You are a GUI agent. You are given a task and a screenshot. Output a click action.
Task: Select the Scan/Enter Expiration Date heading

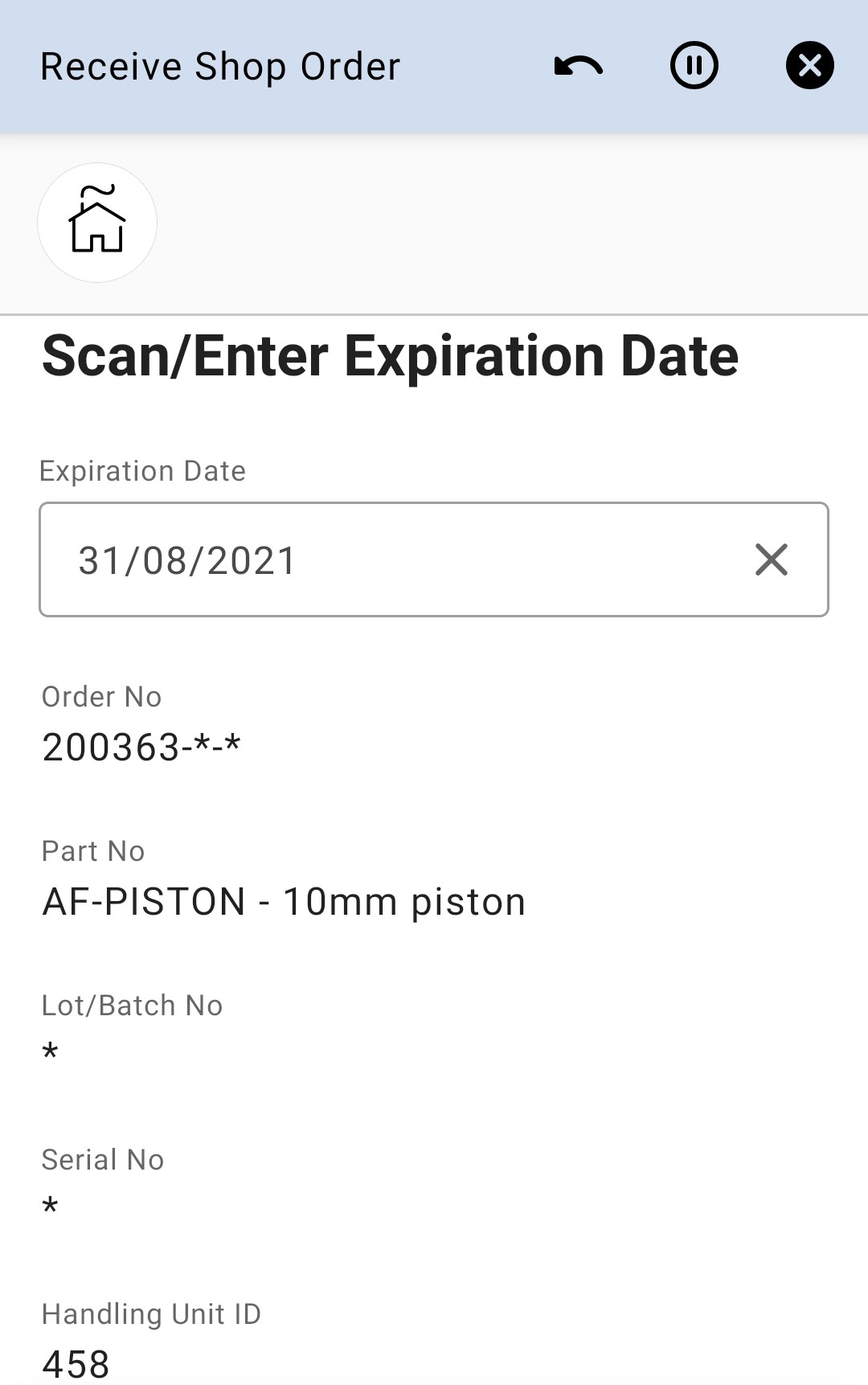tap(390, 356)
